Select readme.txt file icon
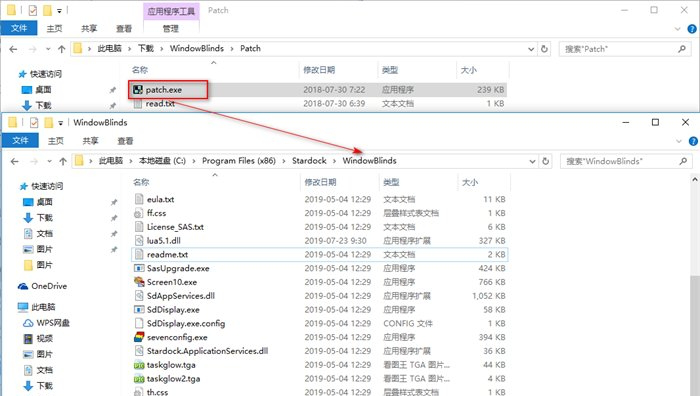 (x=139, y=255)
